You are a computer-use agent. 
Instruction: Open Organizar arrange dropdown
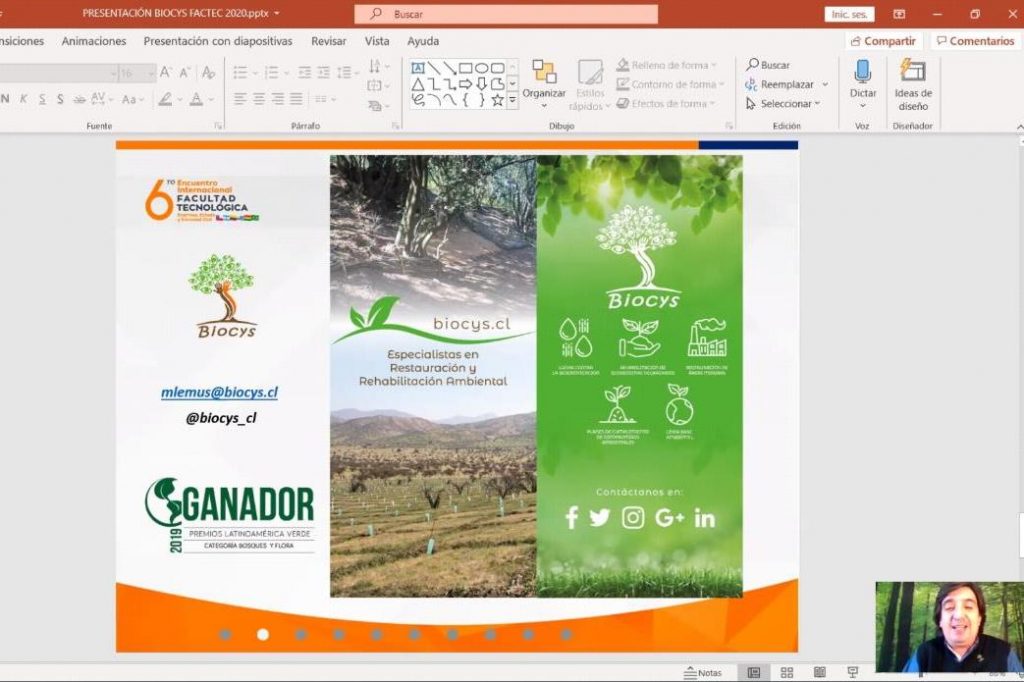(x=544, y=85)
